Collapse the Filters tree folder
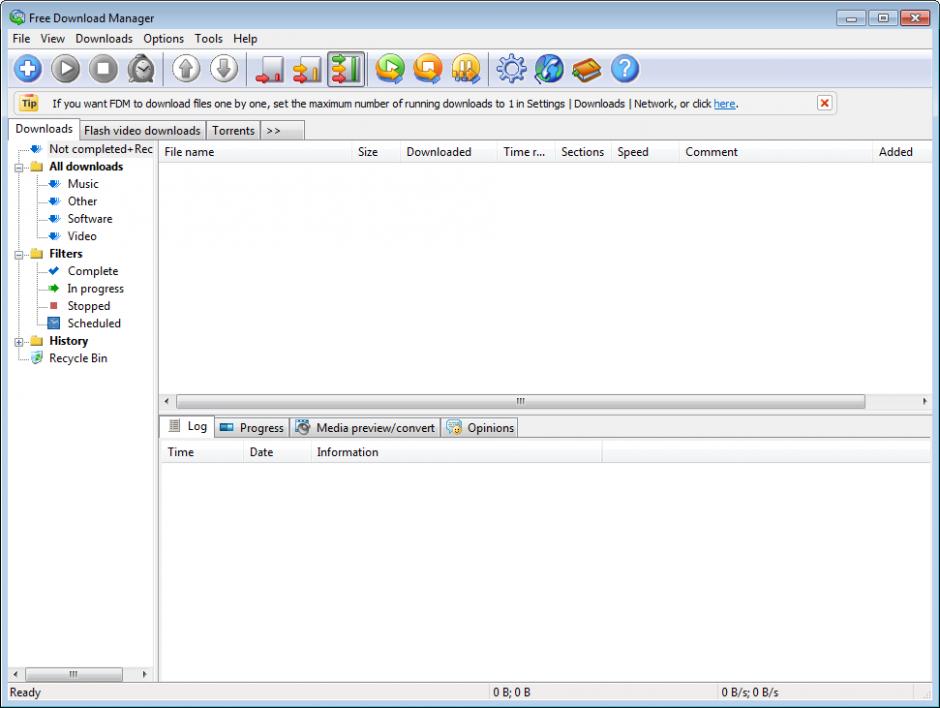 tap(20, 254)
